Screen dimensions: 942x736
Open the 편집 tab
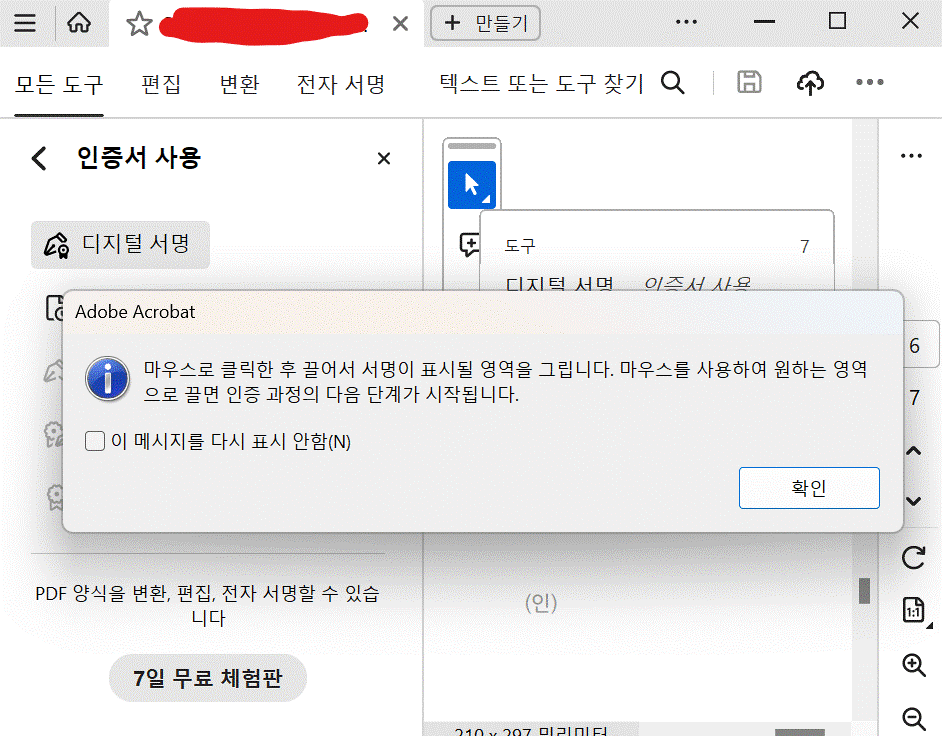point(161,84)
